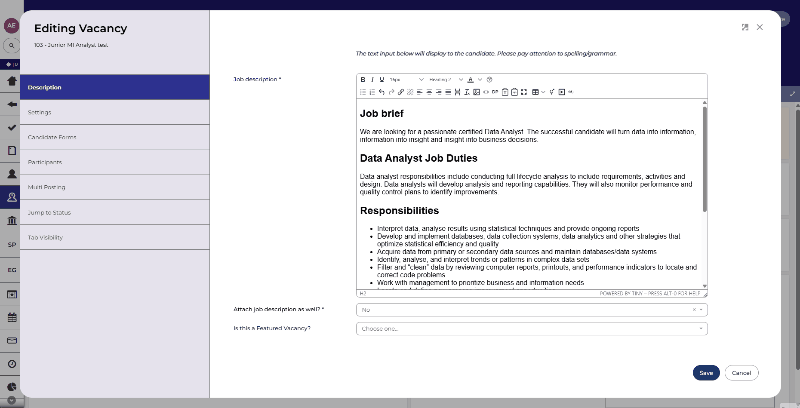Viewport: 800px width, 408px height.
Task: Undo the last edit
Action: (x=382, y=92)
